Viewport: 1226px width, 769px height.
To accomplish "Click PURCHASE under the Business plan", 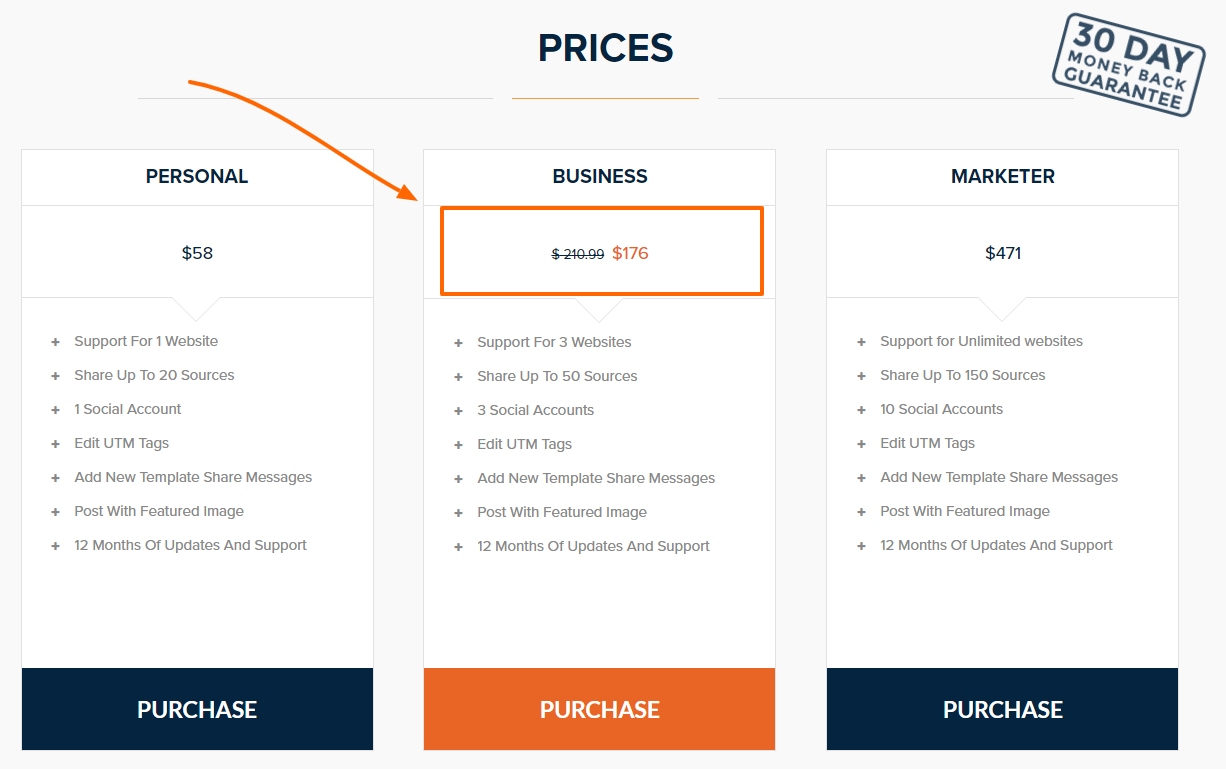I will pos(599,709).
